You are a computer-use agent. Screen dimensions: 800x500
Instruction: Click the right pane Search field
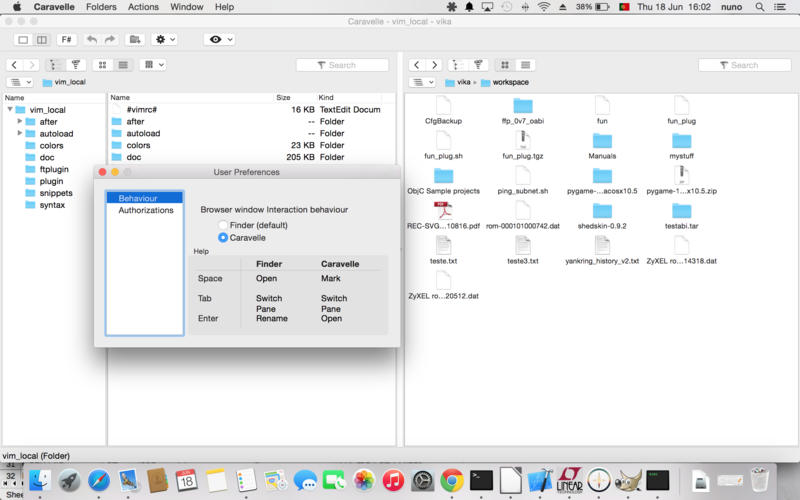point(743,65)
